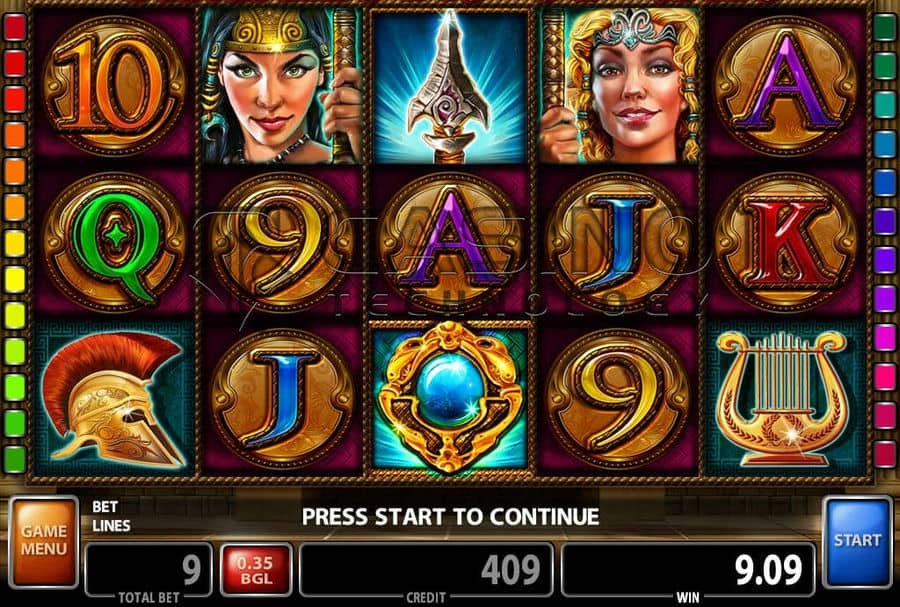Click the dark-haired warrior woman symbol
The width and height of the screenshot is (900, 607).
(x=280, y=86)
